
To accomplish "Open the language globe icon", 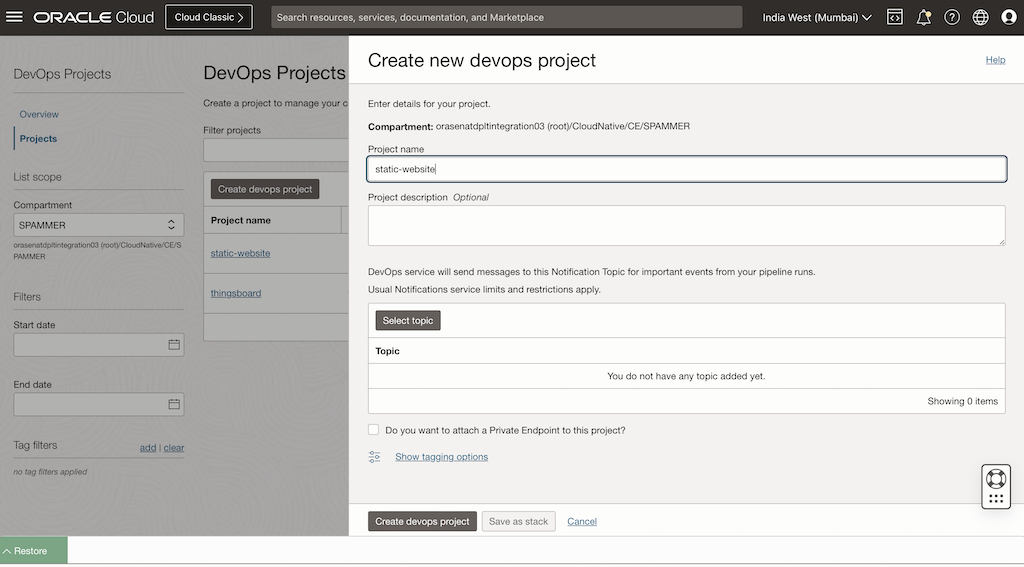I will tap(980, 17).
